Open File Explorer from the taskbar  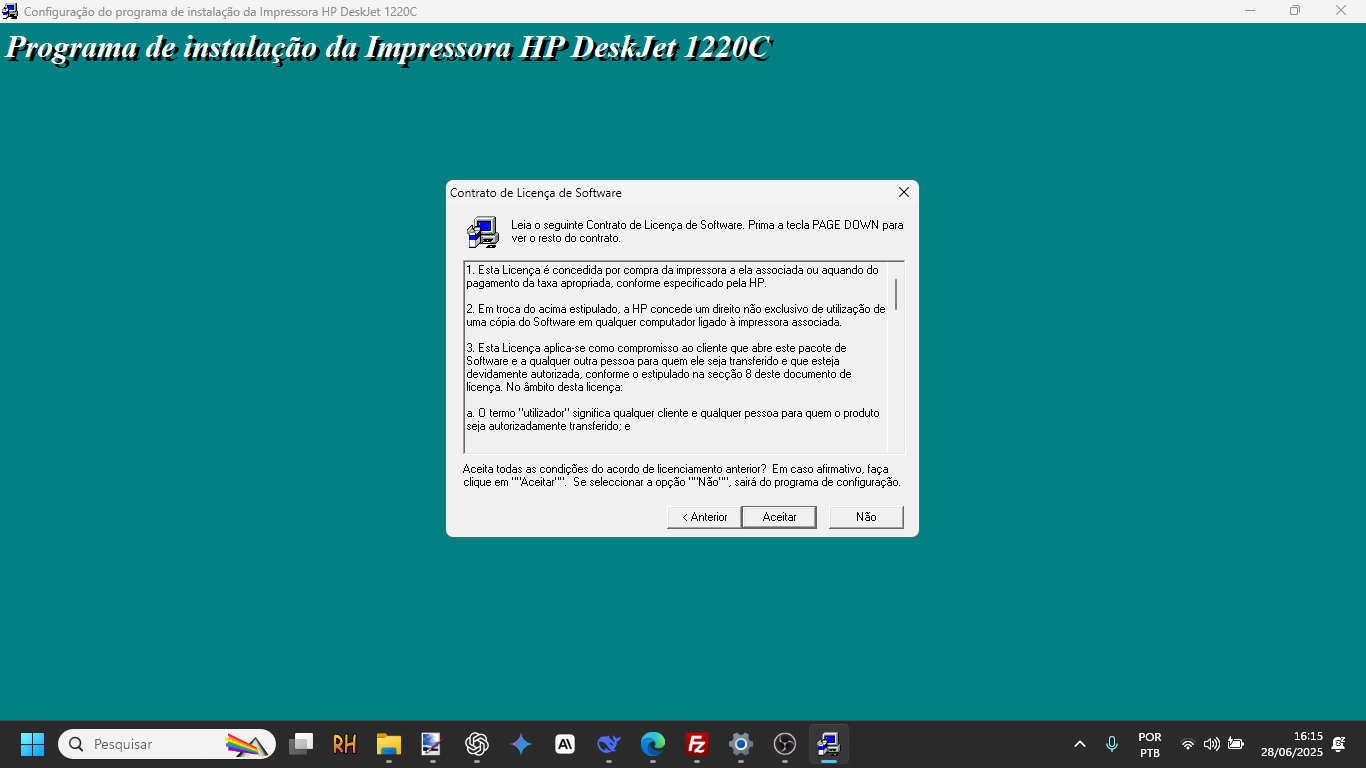[389, 744]
